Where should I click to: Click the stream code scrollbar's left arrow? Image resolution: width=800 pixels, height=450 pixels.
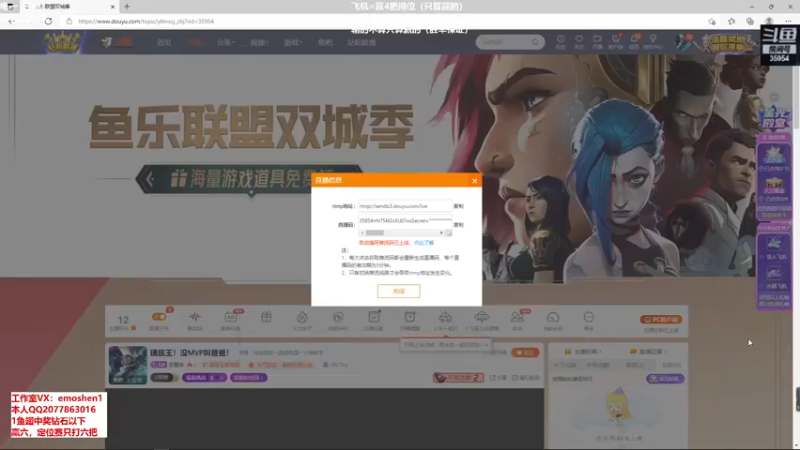coord(362,233)
